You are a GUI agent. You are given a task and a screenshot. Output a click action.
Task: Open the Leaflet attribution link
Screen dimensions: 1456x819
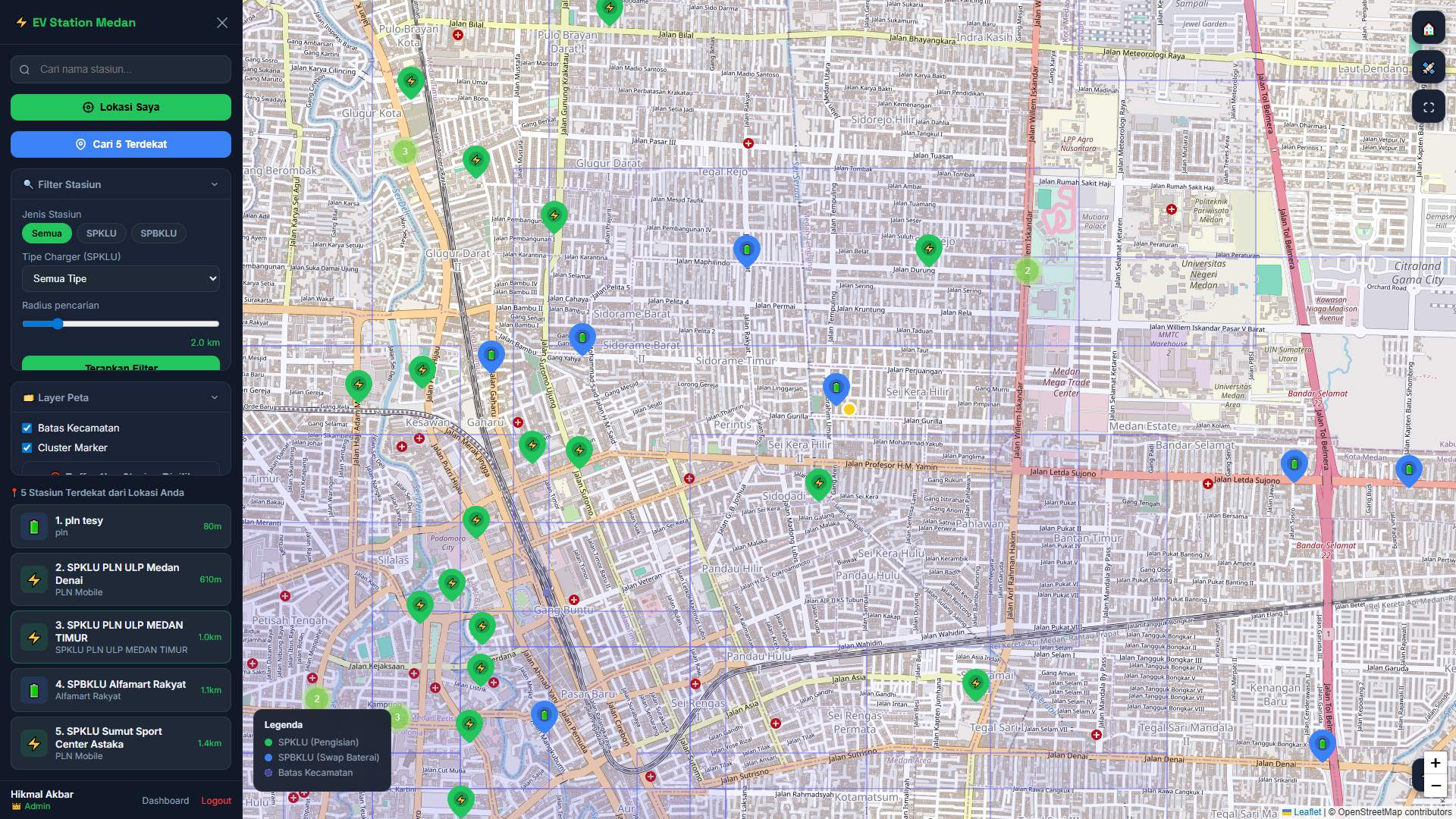pyautogui.click(x=1301, y=812)
